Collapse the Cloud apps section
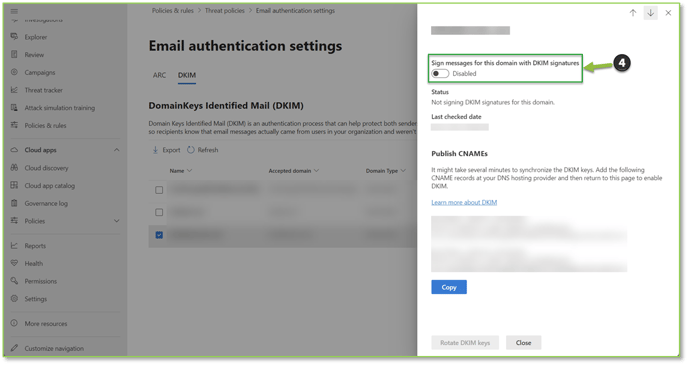 pyautogui.click(x=116, y=150)
